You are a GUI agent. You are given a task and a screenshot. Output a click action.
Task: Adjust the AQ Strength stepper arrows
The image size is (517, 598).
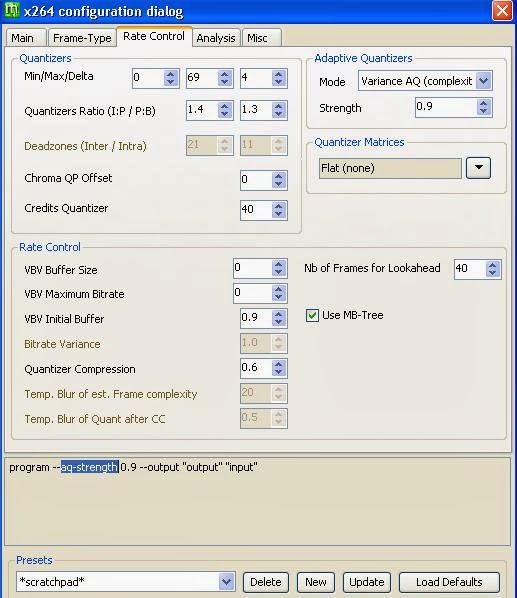(484, 107)
